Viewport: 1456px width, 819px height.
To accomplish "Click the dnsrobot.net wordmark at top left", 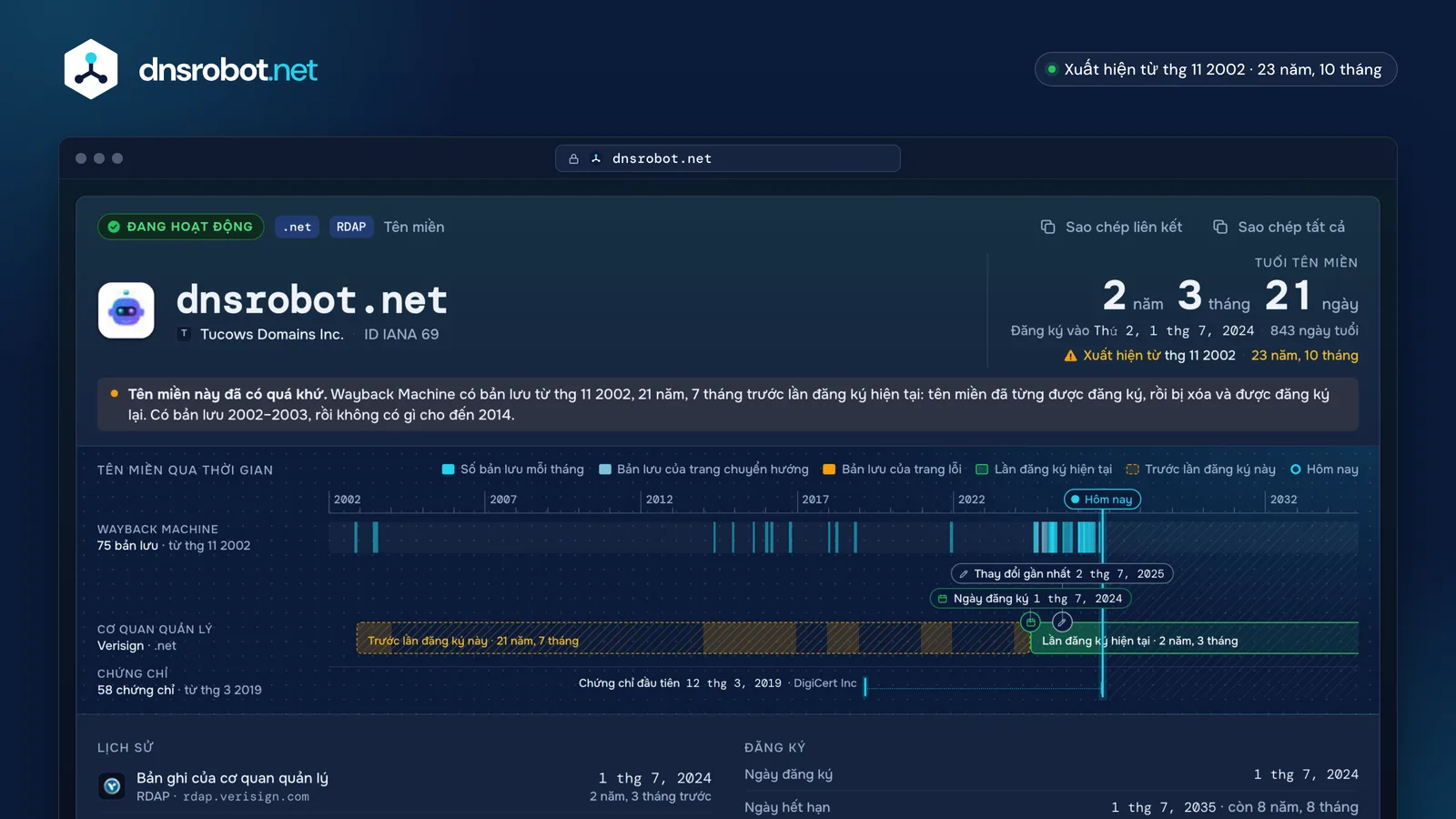I will pos(227,69).
